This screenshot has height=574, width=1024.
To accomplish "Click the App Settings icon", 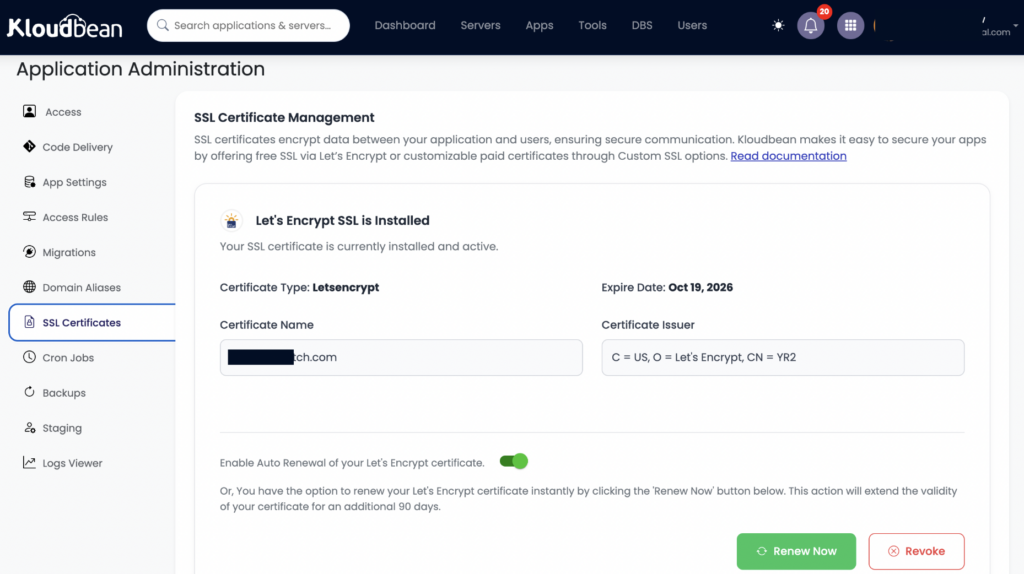I will pos(29,182).
